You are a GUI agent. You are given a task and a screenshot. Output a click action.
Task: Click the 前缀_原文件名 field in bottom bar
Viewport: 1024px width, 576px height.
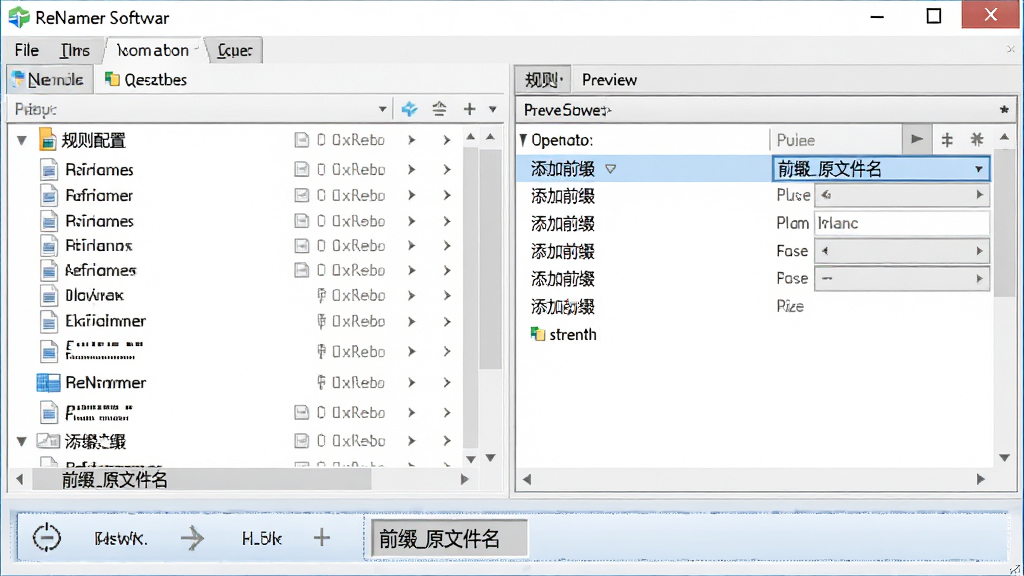pos(449,539)
